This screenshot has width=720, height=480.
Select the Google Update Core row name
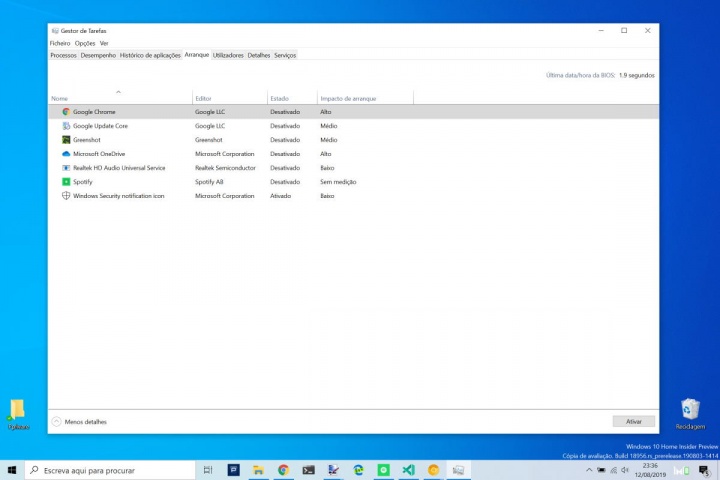tap(101, 126)
